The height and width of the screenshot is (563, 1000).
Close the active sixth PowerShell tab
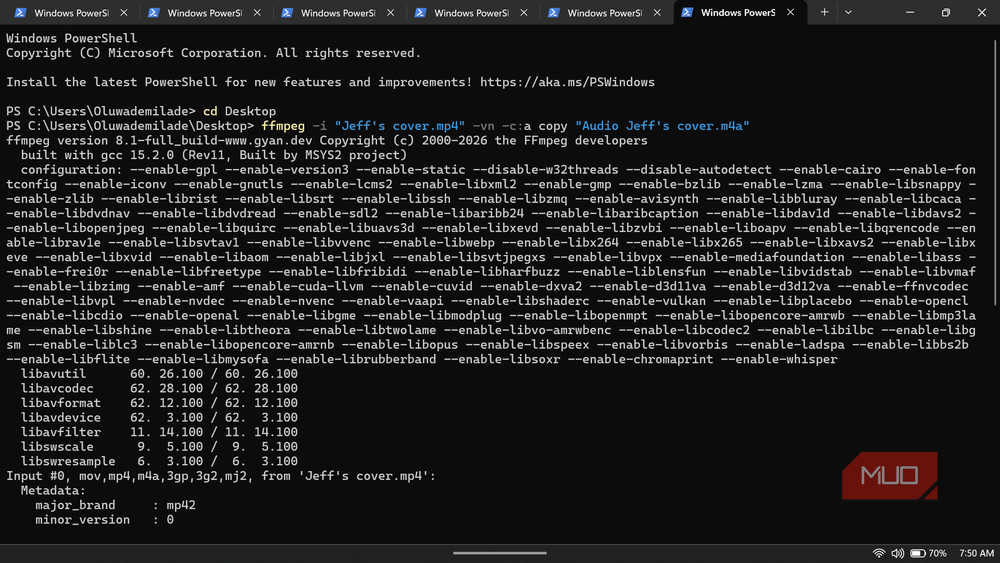pos(790,12)
